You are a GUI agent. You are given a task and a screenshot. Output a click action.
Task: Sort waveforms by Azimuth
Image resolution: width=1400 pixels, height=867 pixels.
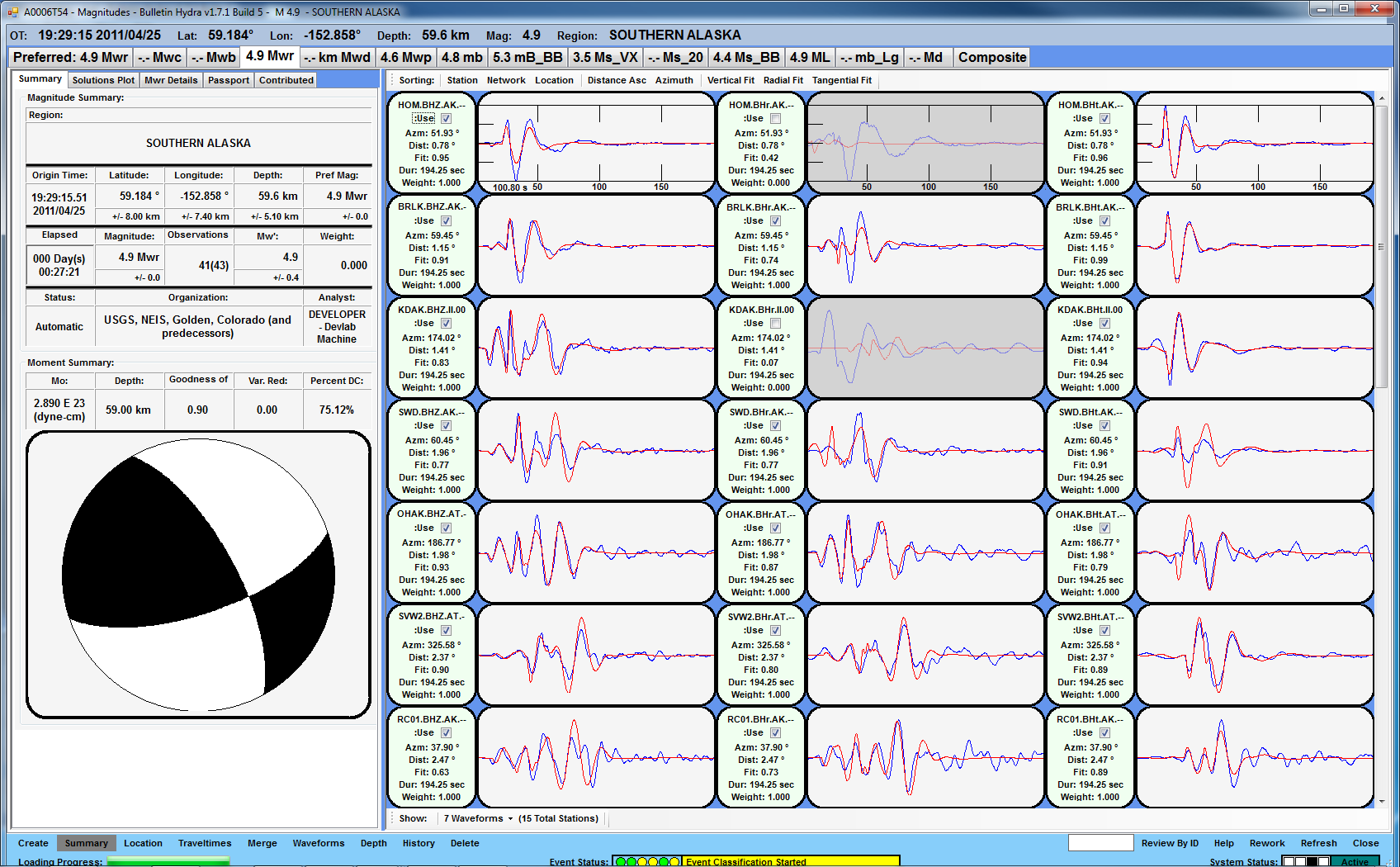tap(674, 80)
